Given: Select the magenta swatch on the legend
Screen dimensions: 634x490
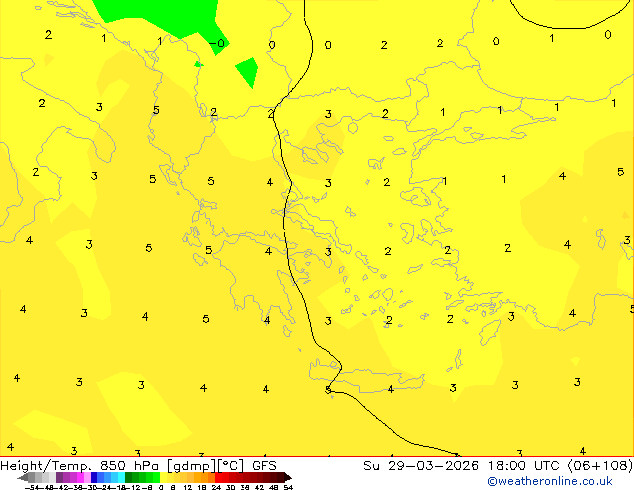Looking at the screenshot, I should (80, 477).
